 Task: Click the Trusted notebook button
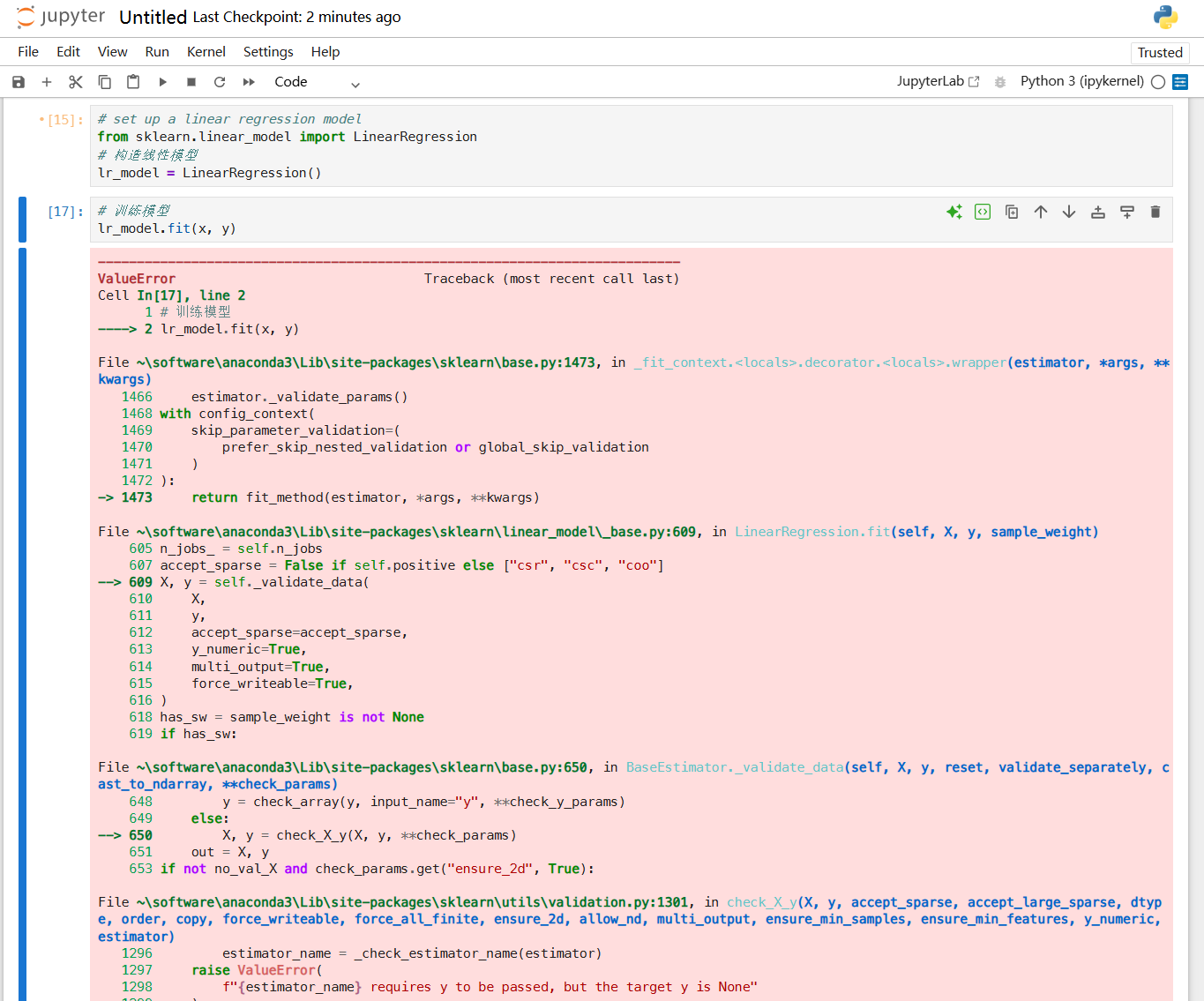coord(1160,53)
